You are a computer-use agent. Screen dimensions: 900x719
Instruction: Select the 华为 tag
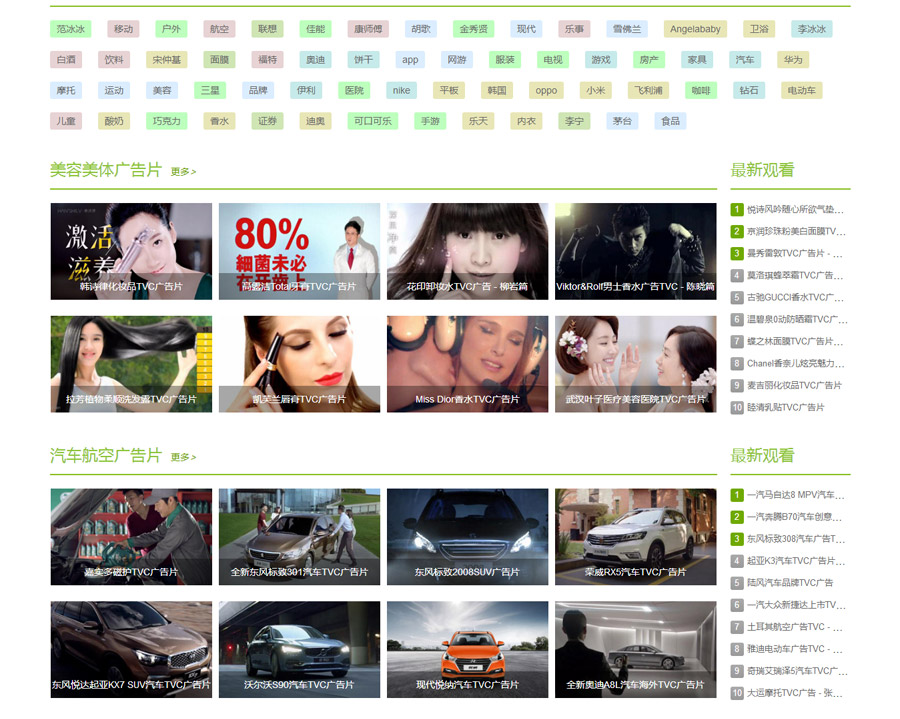[x=793, y=59]
